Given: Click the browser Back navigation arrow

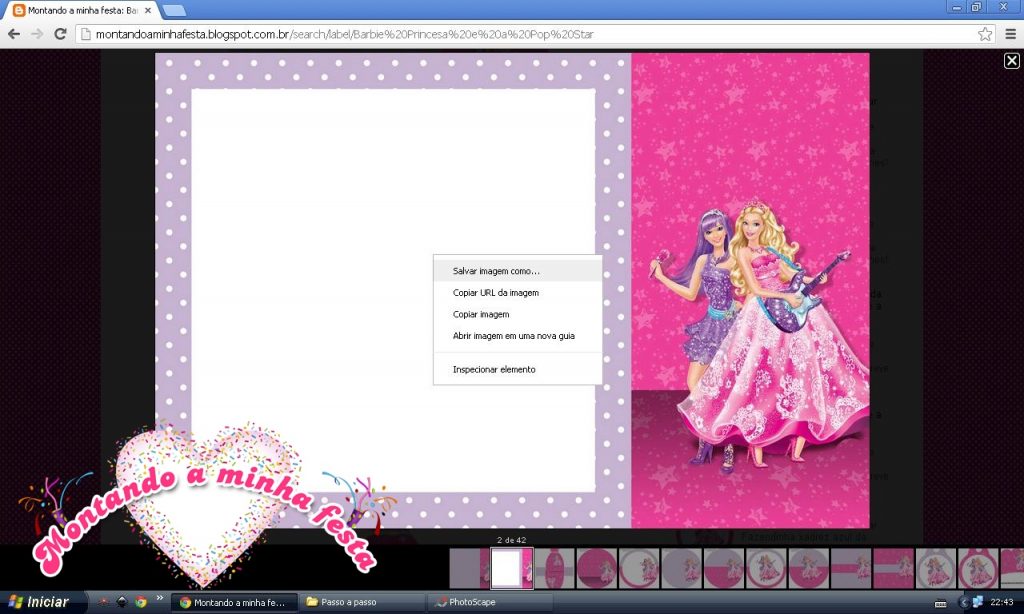Looking at the screenshot, I should 14,33.
